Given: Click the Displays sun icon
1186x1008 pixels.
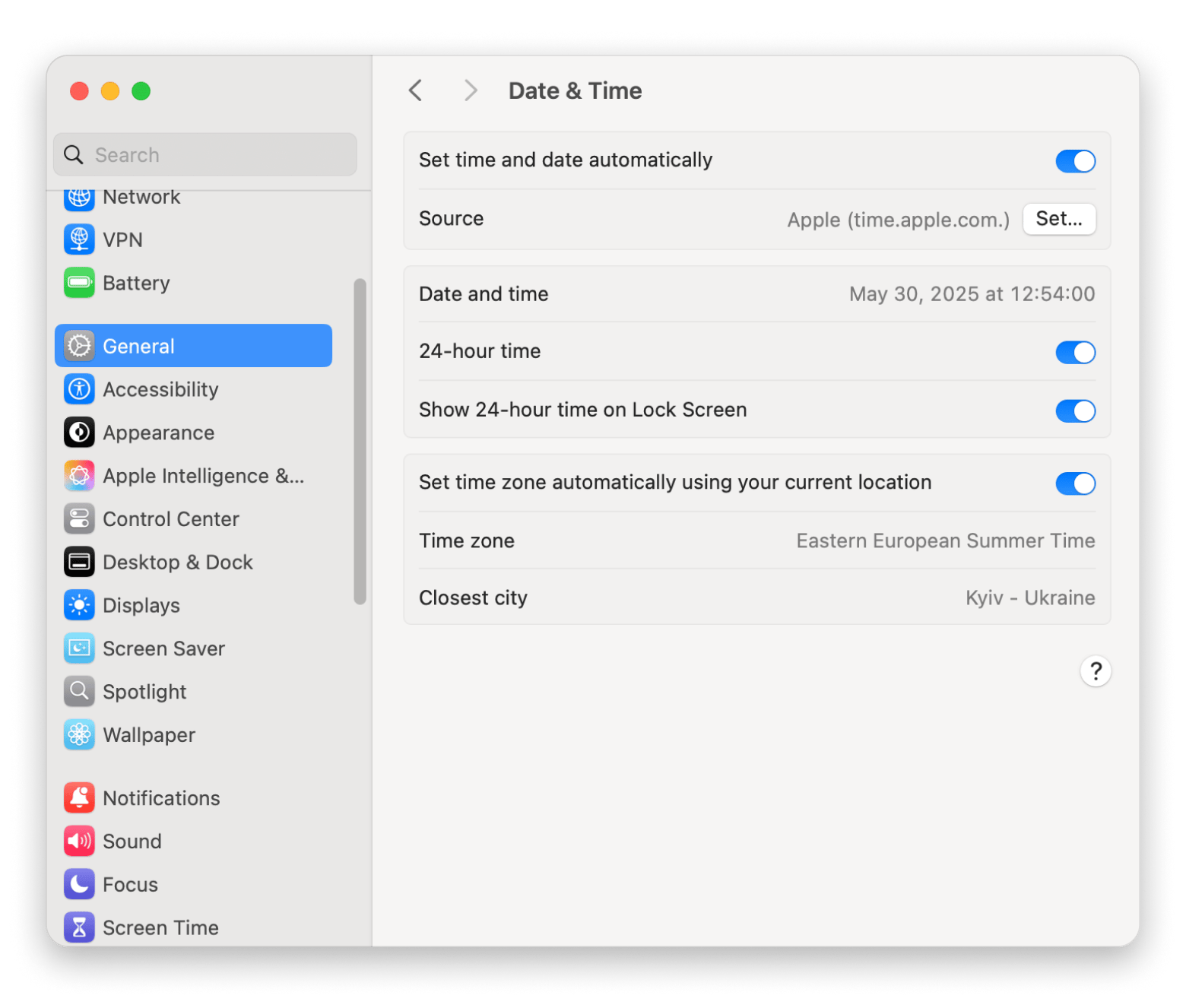Looking at the screenshot, I should (x=79, y=605).
